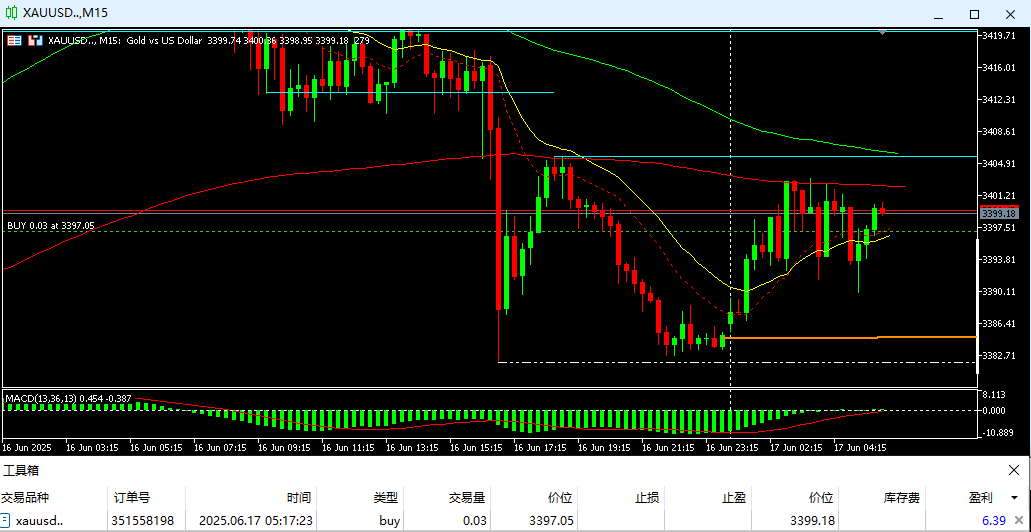Click the 止盈 column header
1031x532 pixels.
733,497
